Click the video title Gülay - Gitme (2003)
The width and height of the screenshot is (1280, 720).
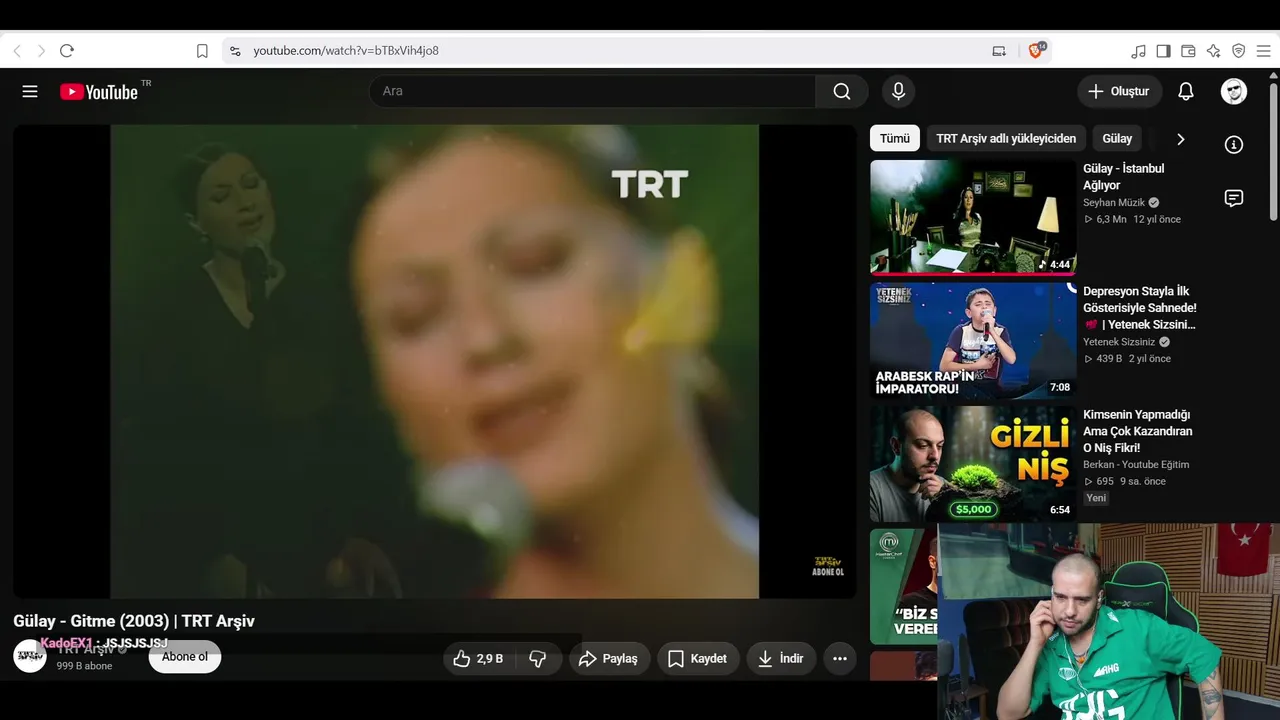pos(134,621)
